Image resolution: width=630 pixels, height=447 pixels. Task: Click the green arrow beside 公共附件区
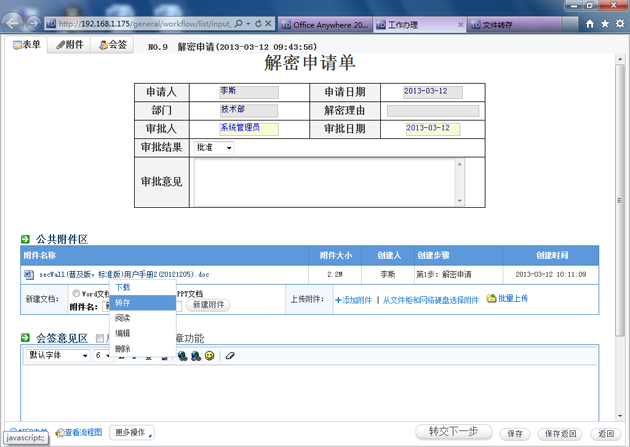26,239
